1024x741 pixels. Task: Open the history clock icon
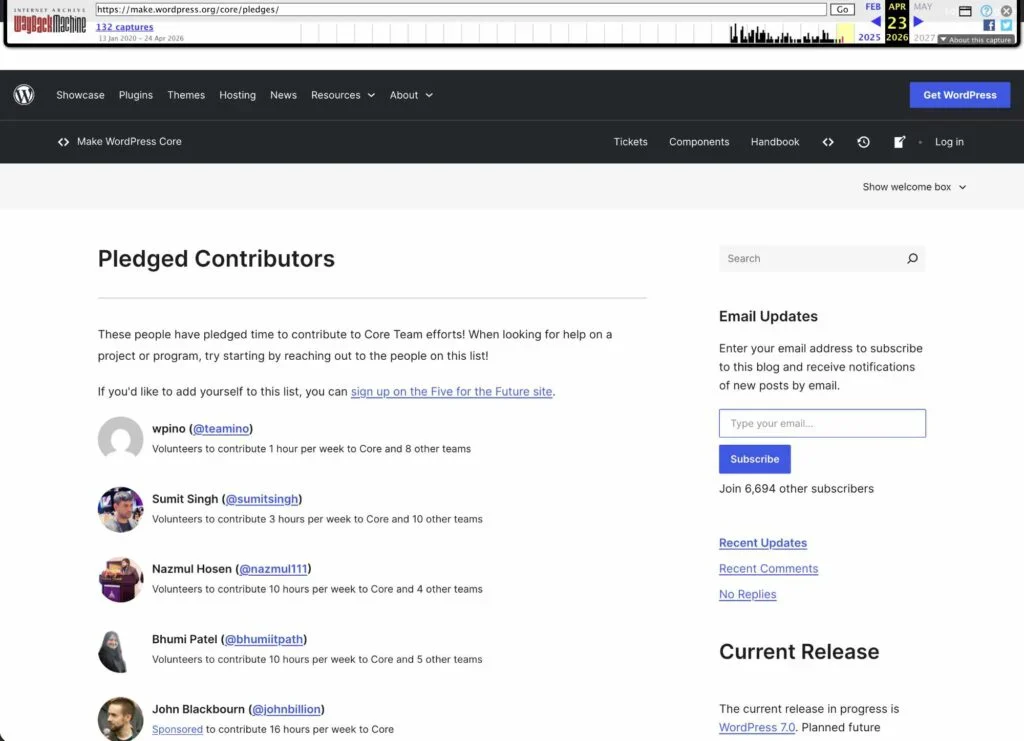pos(863,142)
